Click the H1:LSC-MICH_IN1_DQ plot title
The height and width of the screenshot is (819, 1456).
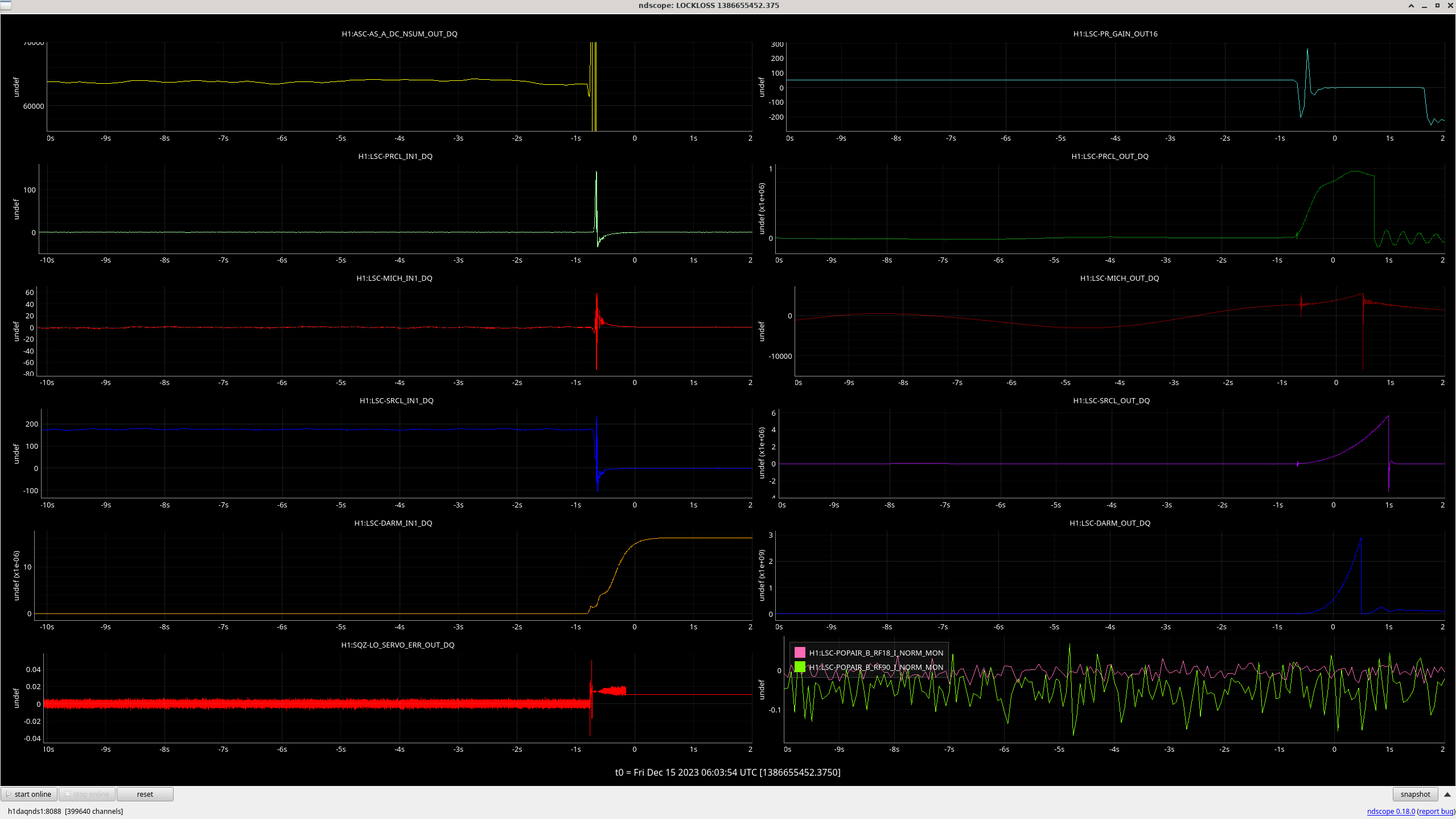click(x=394, y=278)
